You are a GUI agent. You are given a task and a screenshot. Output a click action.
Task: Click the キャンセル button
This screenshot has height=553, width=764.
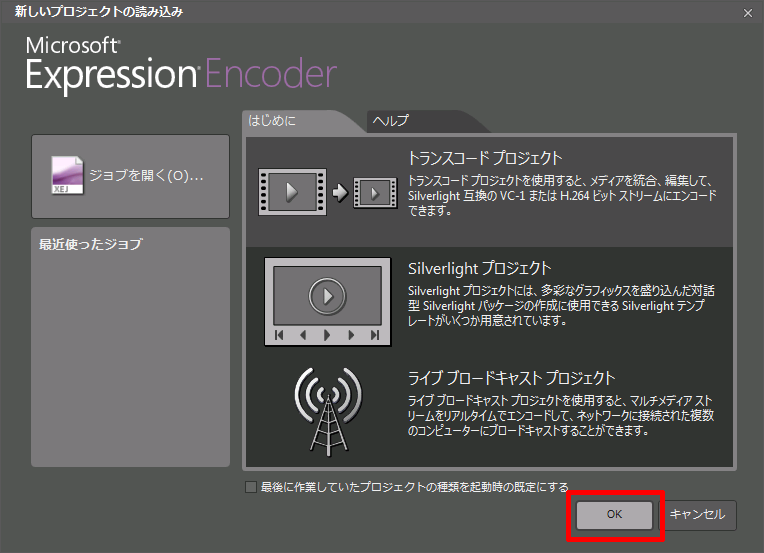pyautogui.click(x=698, y=515)
